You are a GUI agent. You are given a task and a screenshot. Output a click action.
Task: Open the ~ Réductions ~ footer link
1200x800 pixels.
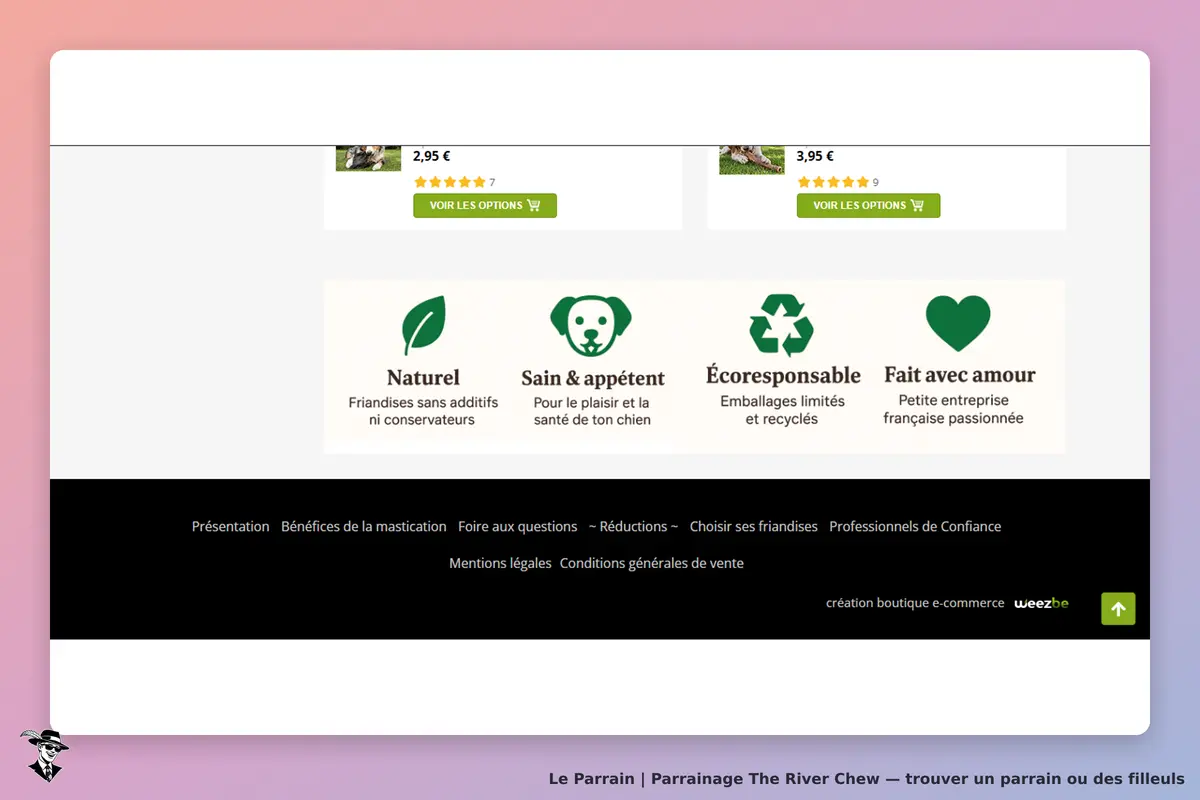click(x=633, y=526)
